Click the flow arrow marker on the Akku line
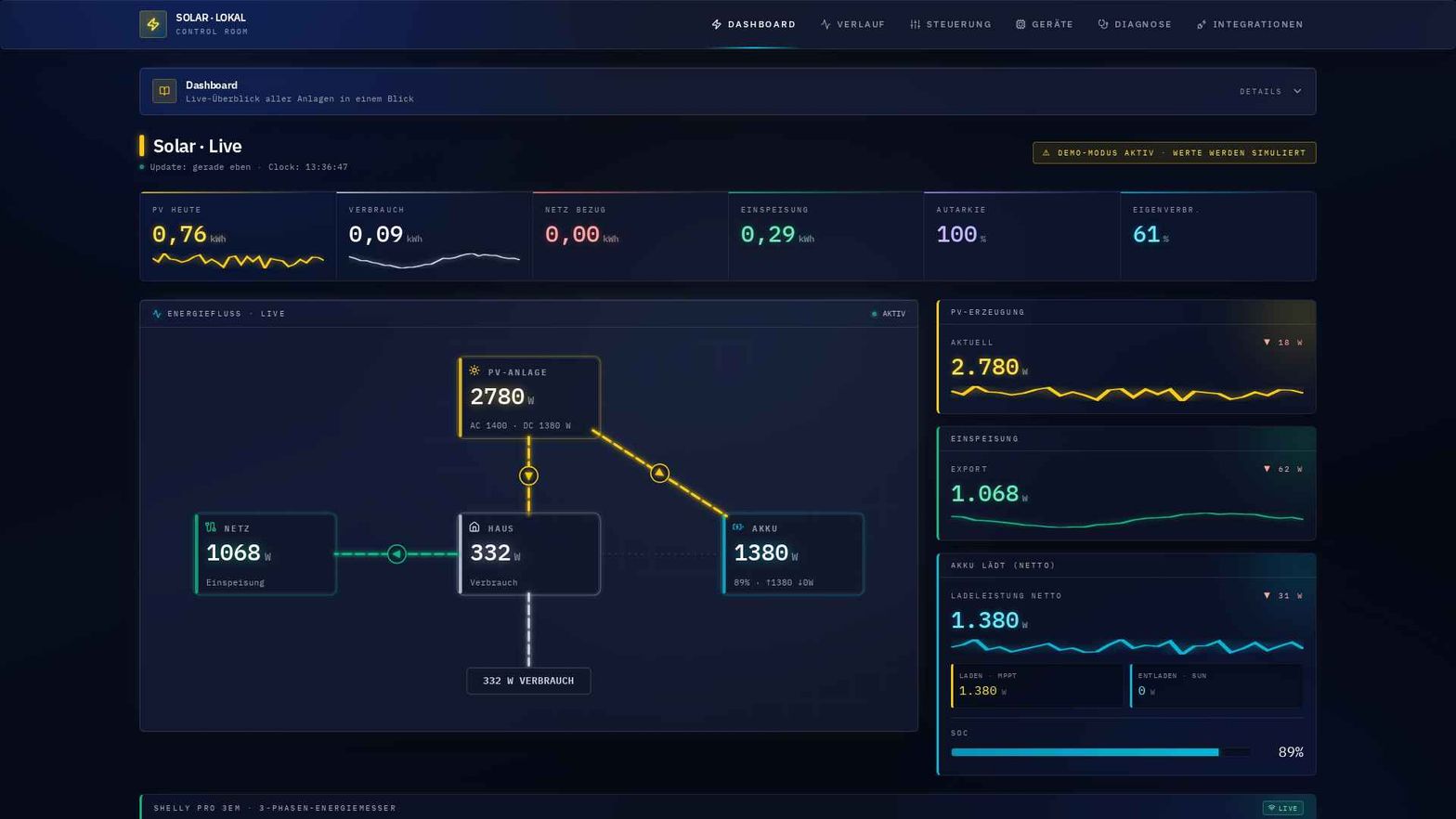This screenshot has height=819, width=1456. point(659,473)
